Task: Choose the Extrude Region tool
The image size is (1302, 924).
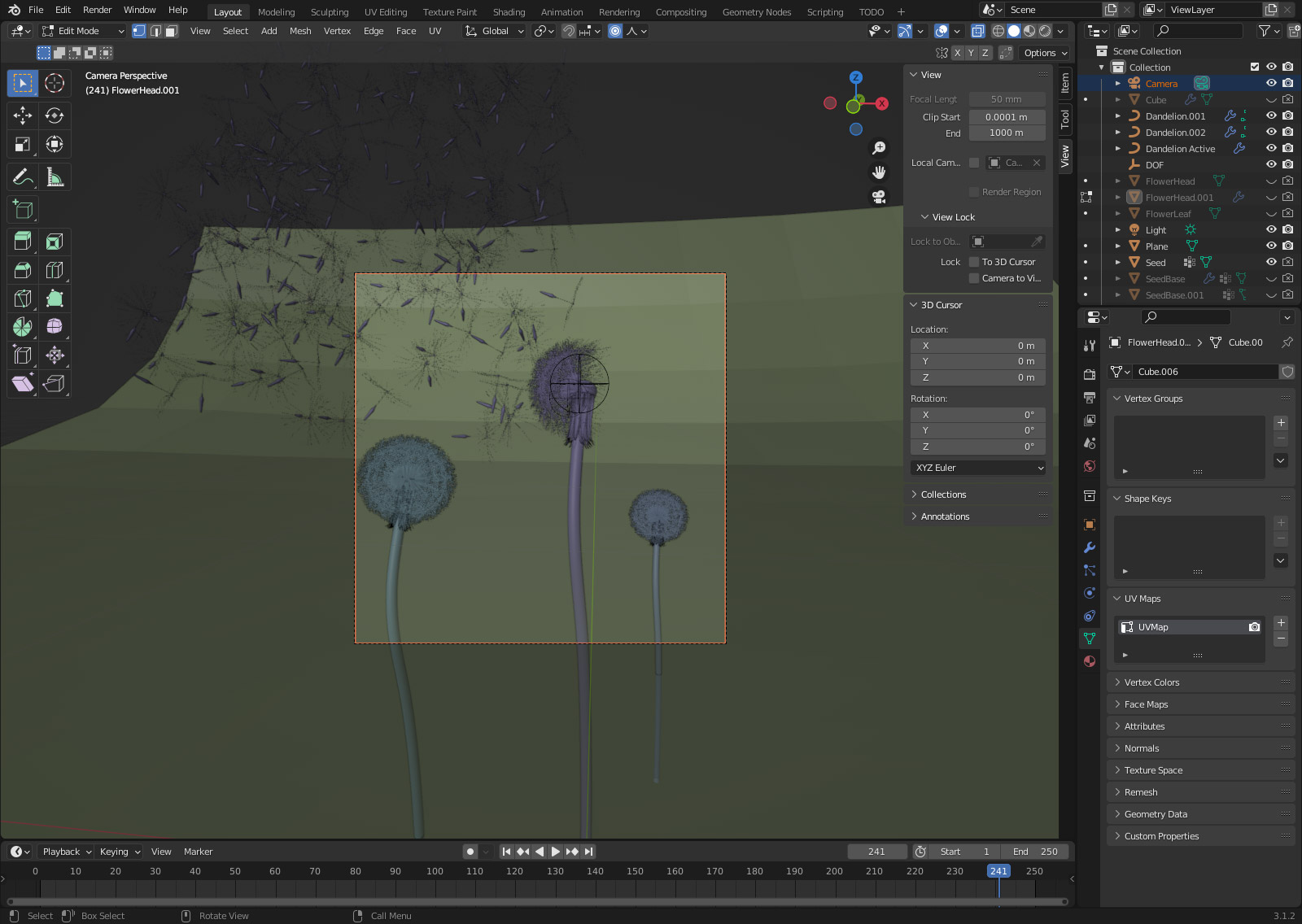Action: (23, 242)
